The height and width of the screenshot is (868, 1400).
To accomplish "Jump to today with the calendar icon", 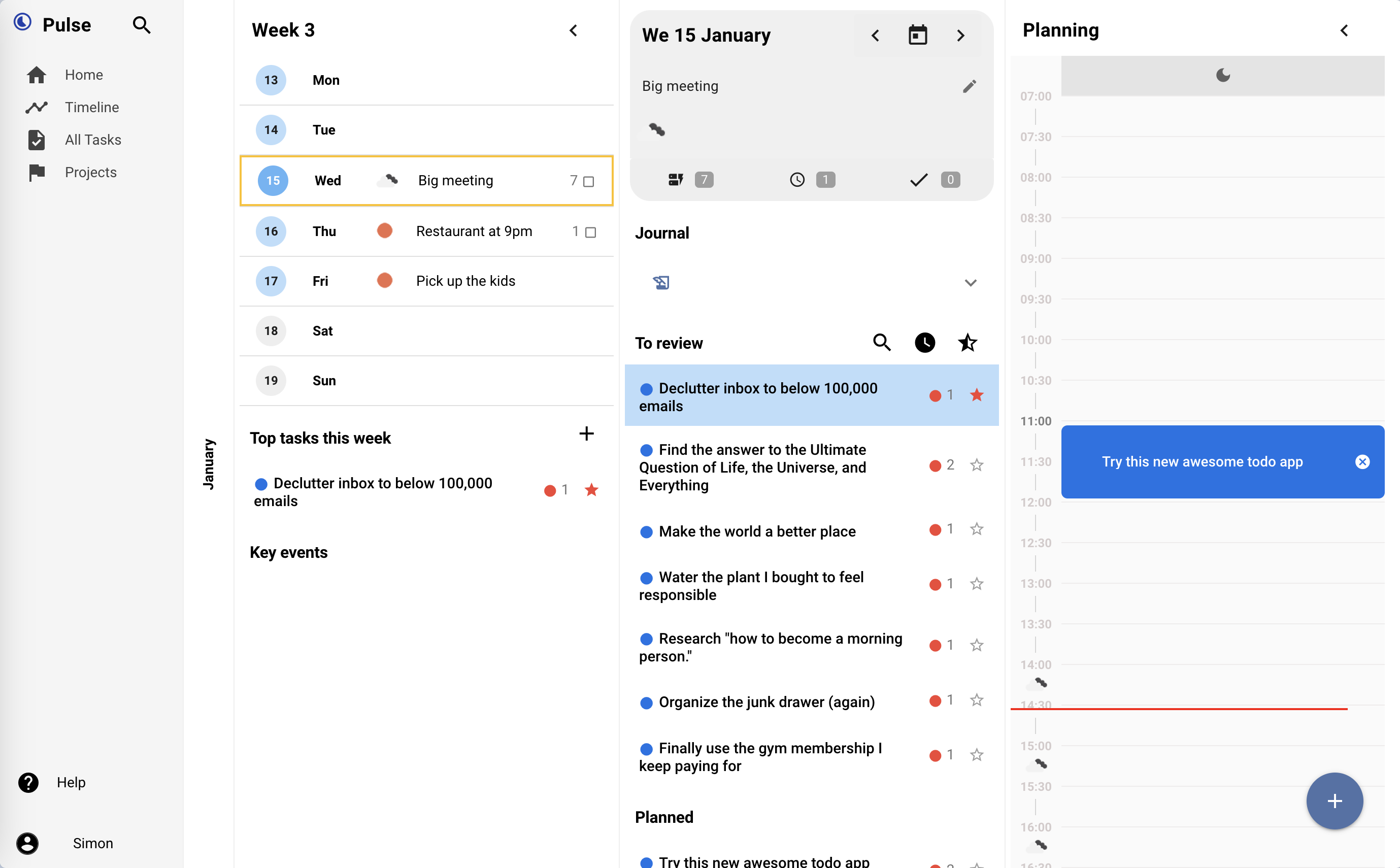I will 918,35.
